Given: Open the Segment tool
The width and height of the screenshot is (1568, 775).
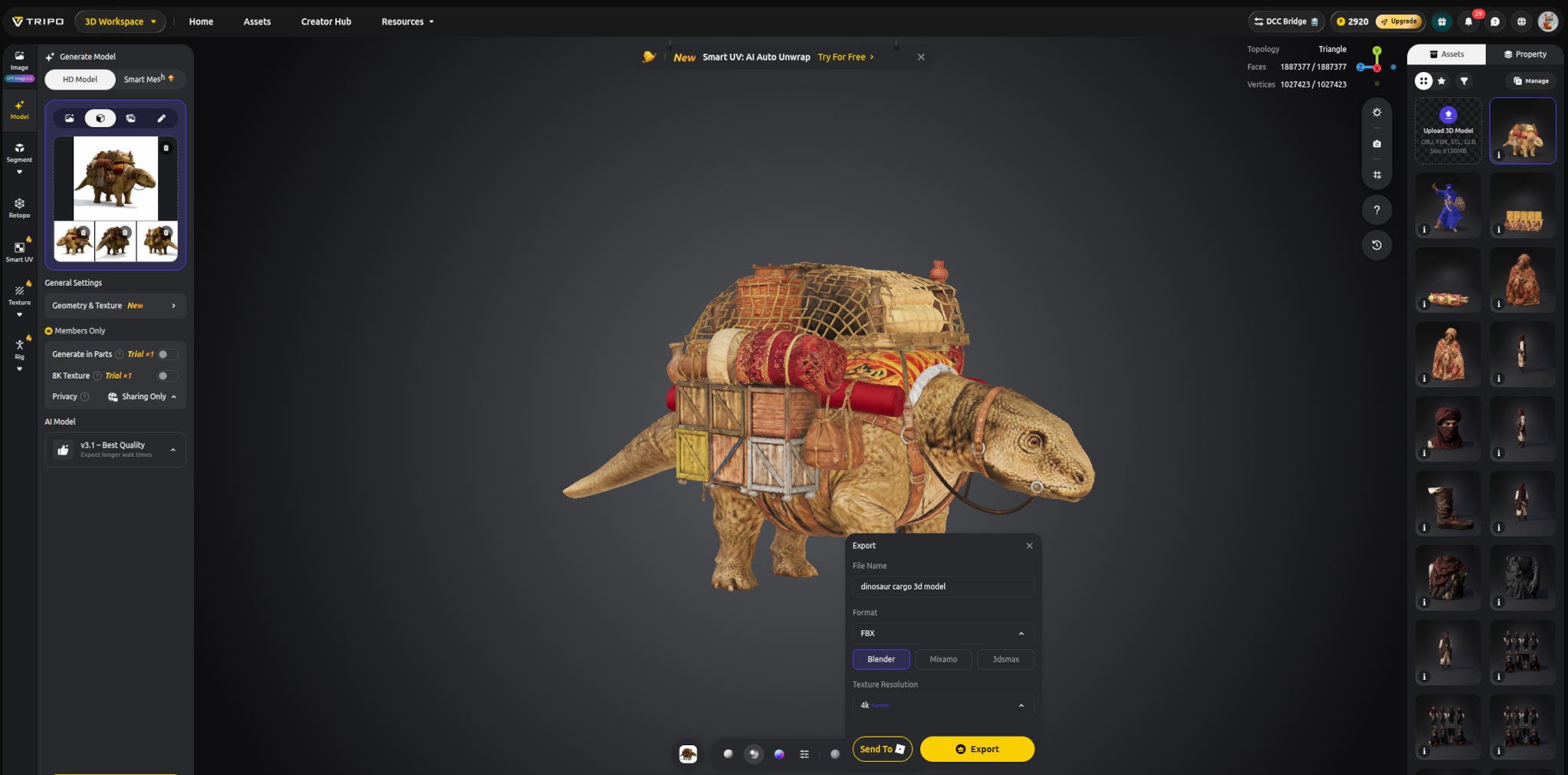Looking at the screenshot, I should click(x=19, y=153).
